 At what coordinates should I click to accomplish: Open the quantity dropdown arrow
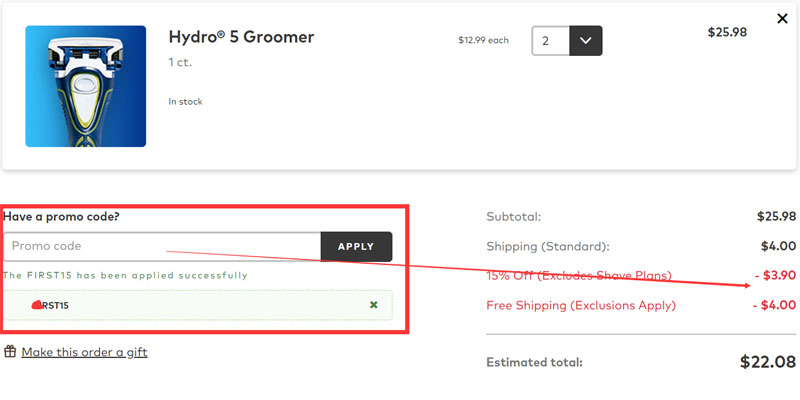point(586,41)
